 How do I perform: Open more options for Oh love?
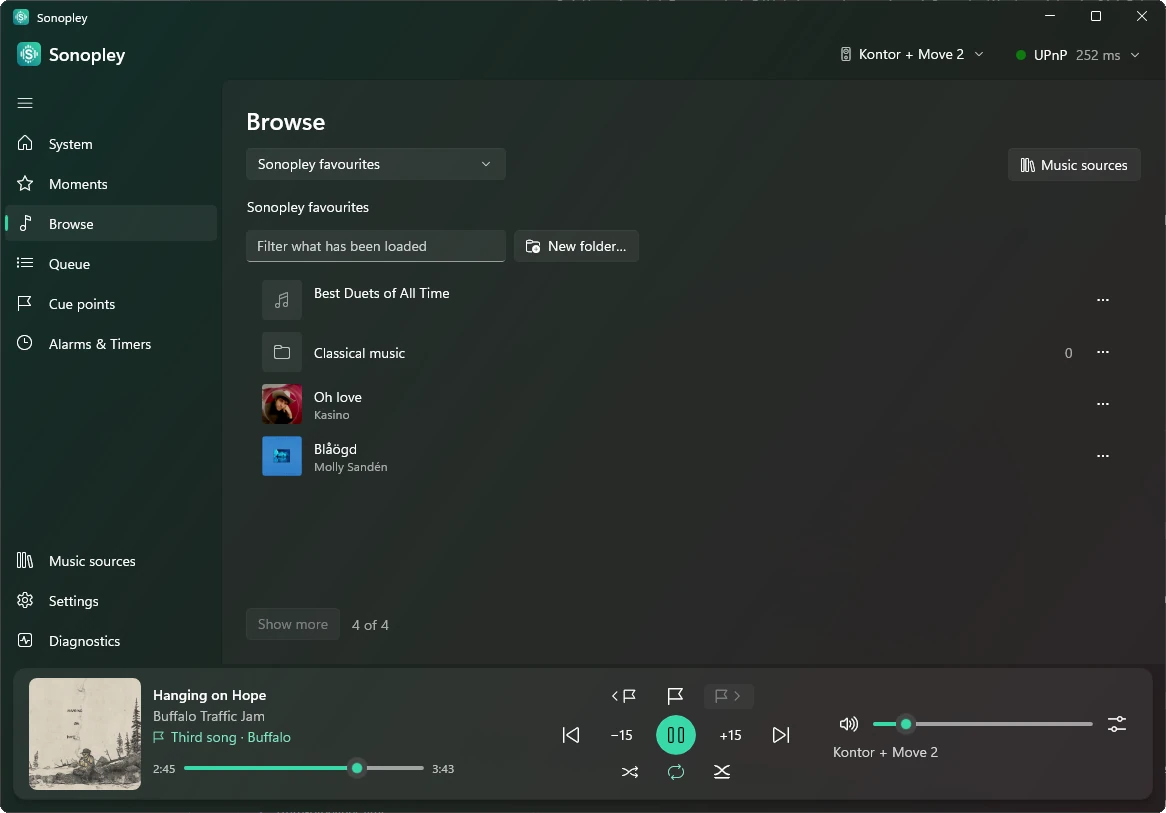point(1103,404)
